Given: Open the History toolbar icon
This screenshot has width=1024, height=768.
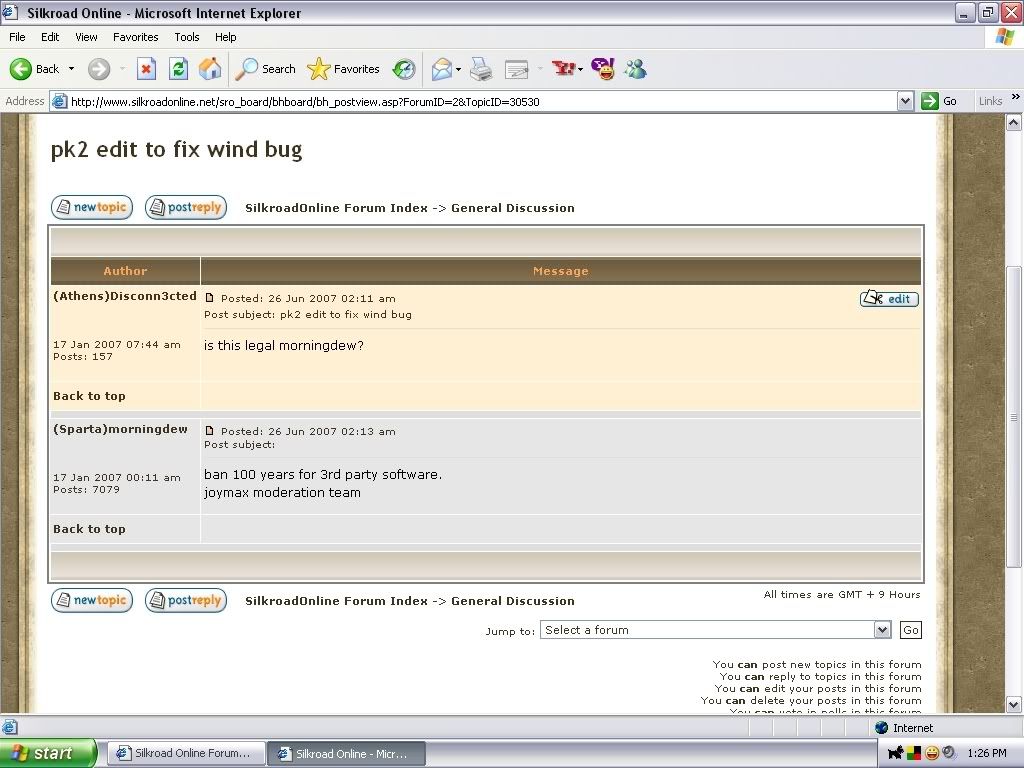Looking at the screenshot, I should pos(404,69).
